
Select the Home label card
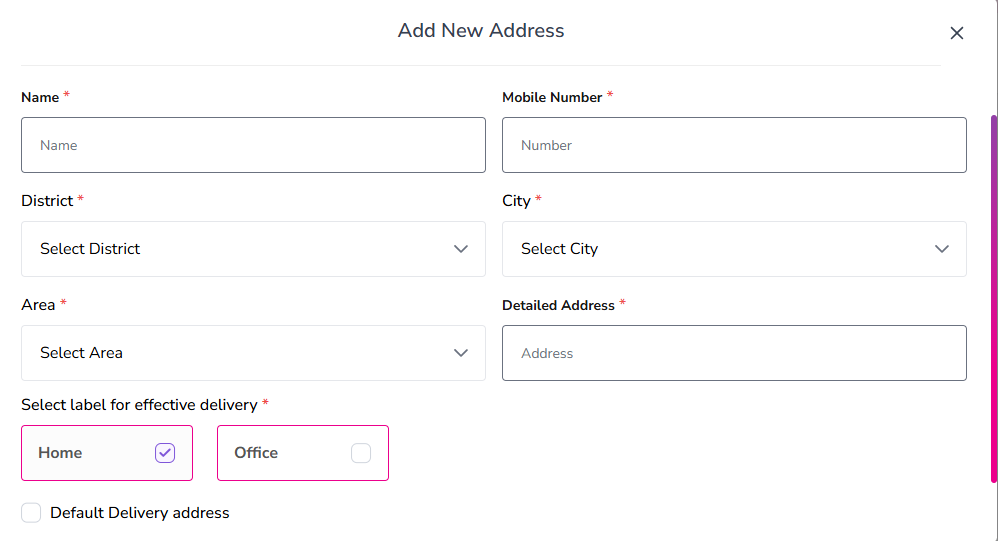click(x=107, y=453)
